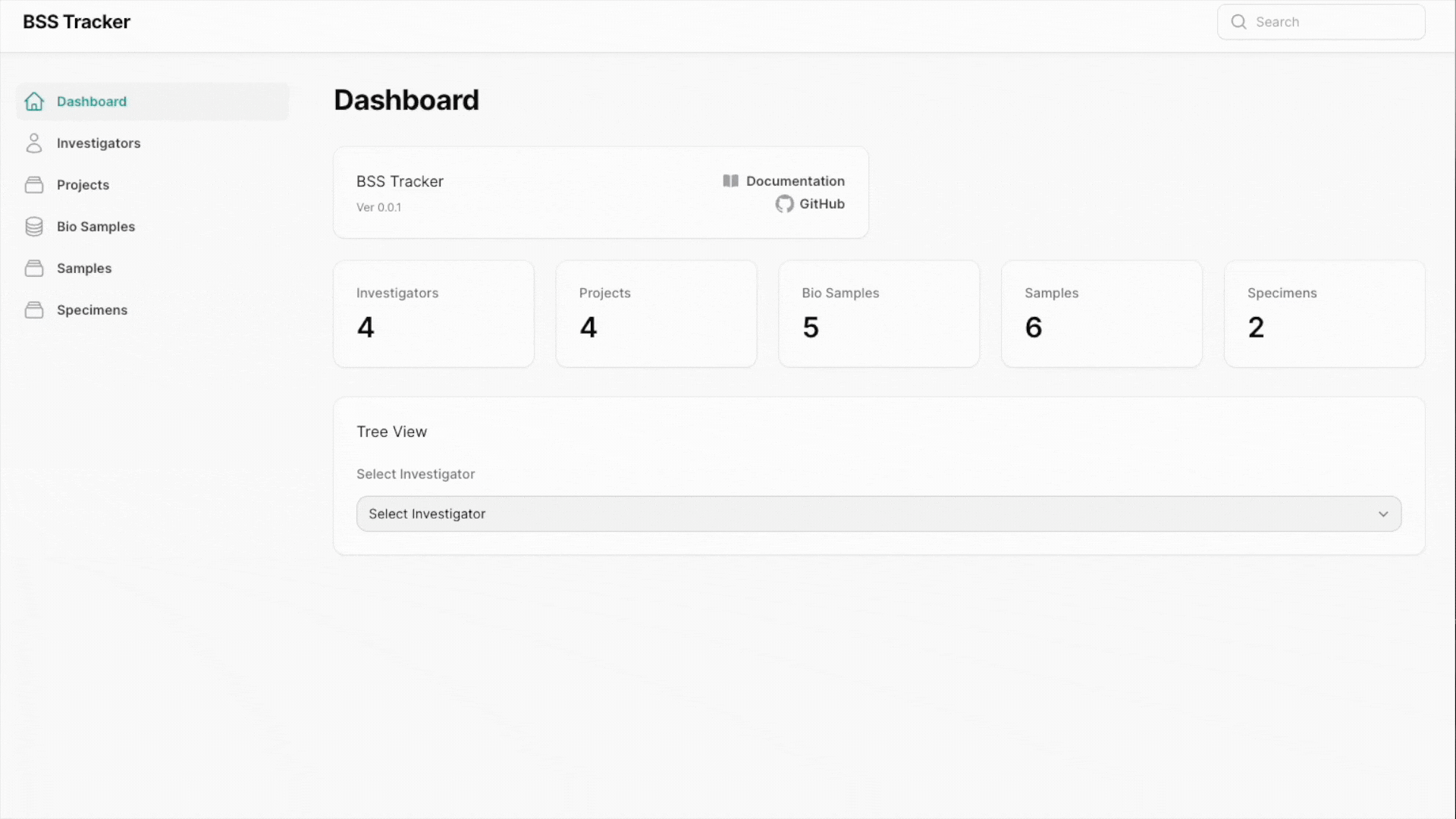This screenshot has height=819, width=1456.
Task: Click the Specimens icon in sidebar
Action: click(x=34, y=309)
